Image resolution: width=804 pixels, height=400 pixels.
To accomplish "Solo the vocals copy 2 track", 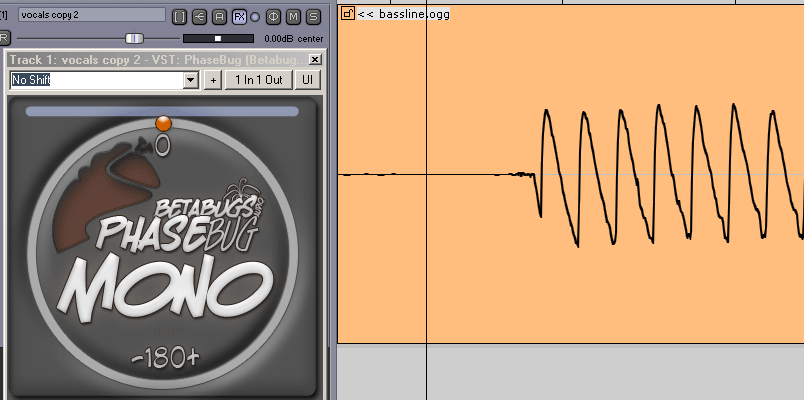I will (313, 17).
